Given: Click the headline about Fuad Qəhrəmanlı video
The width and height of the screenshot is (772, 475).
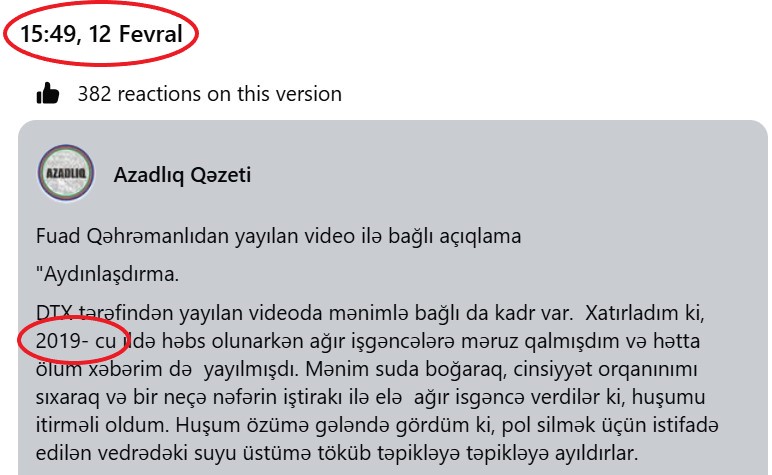Looking at the screenshot, I should [278, 237].
